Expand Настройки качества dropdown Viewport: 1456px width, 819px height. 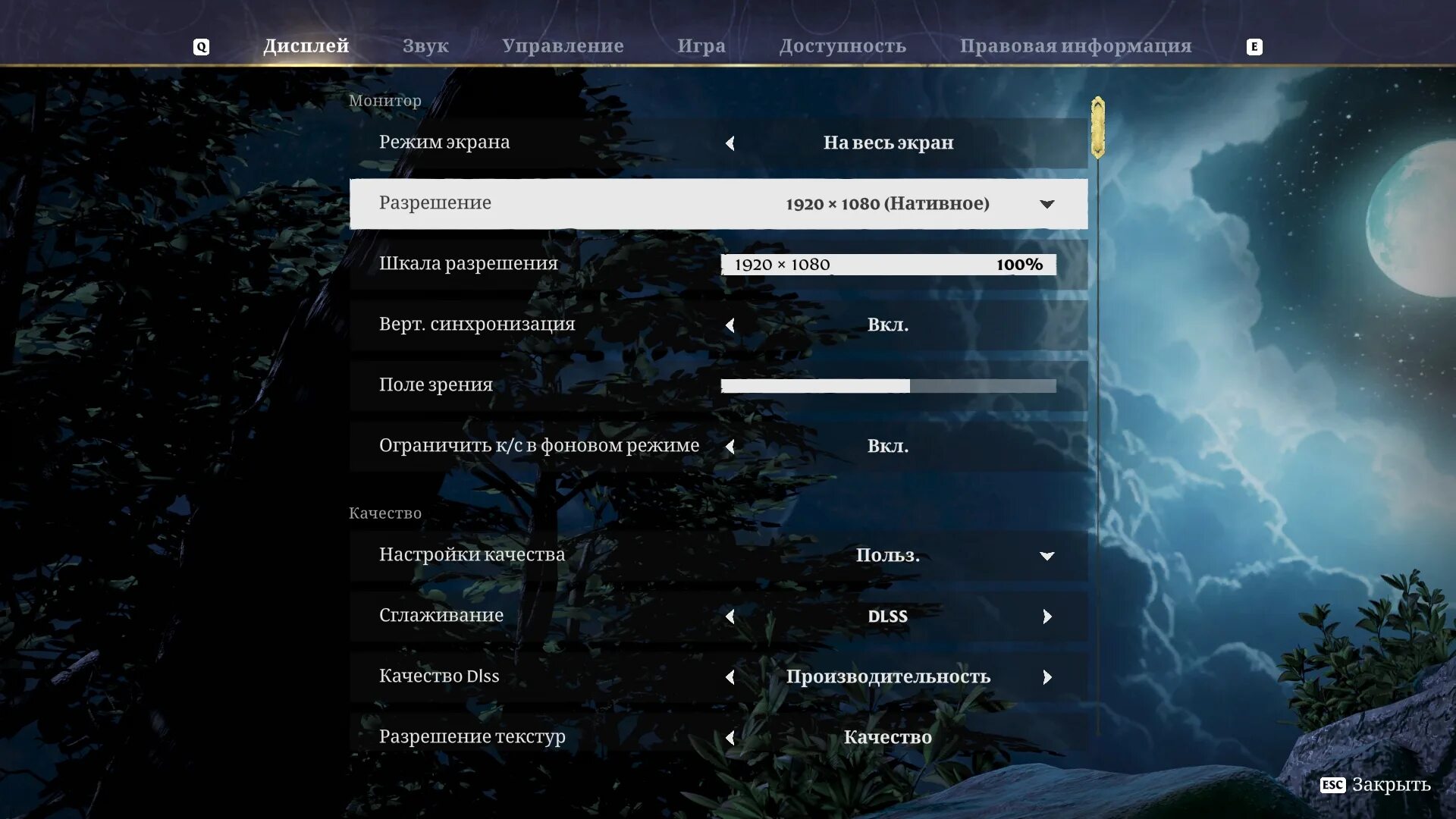tap(1047, 556)
